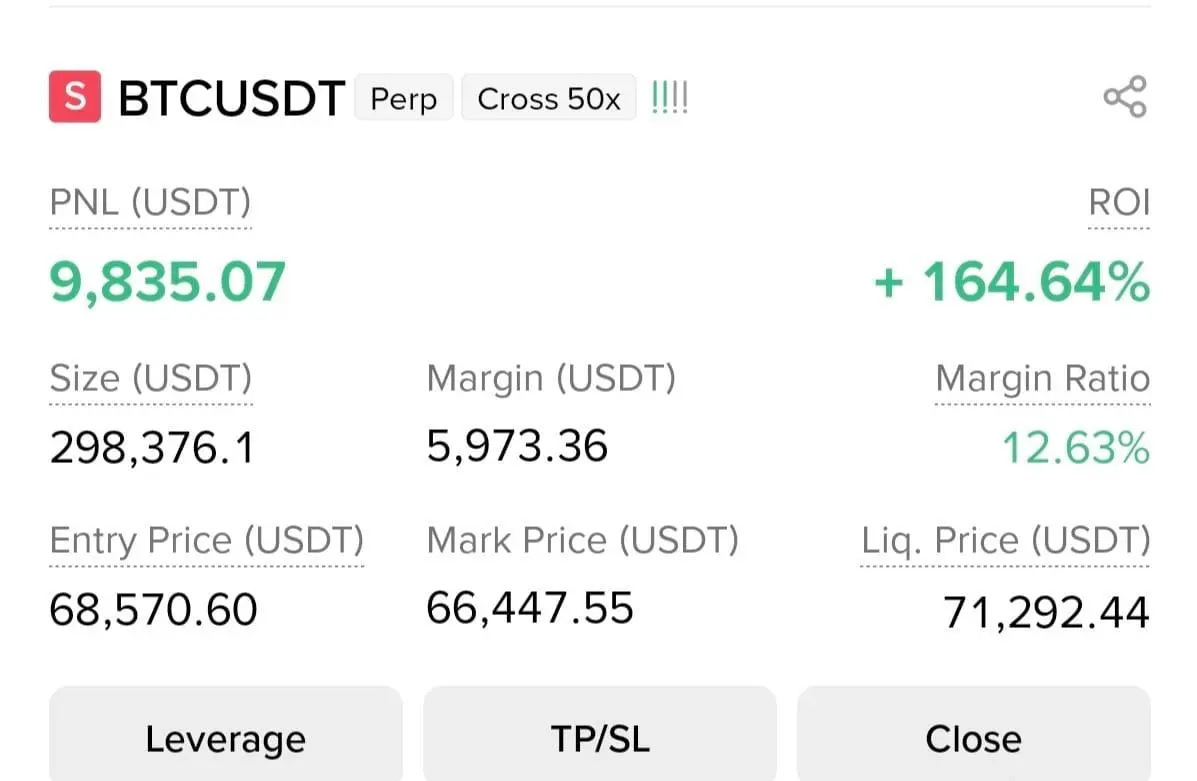Tap the 5,973.36 margin value
This screenshot has height=781, width=1197.
517,445
